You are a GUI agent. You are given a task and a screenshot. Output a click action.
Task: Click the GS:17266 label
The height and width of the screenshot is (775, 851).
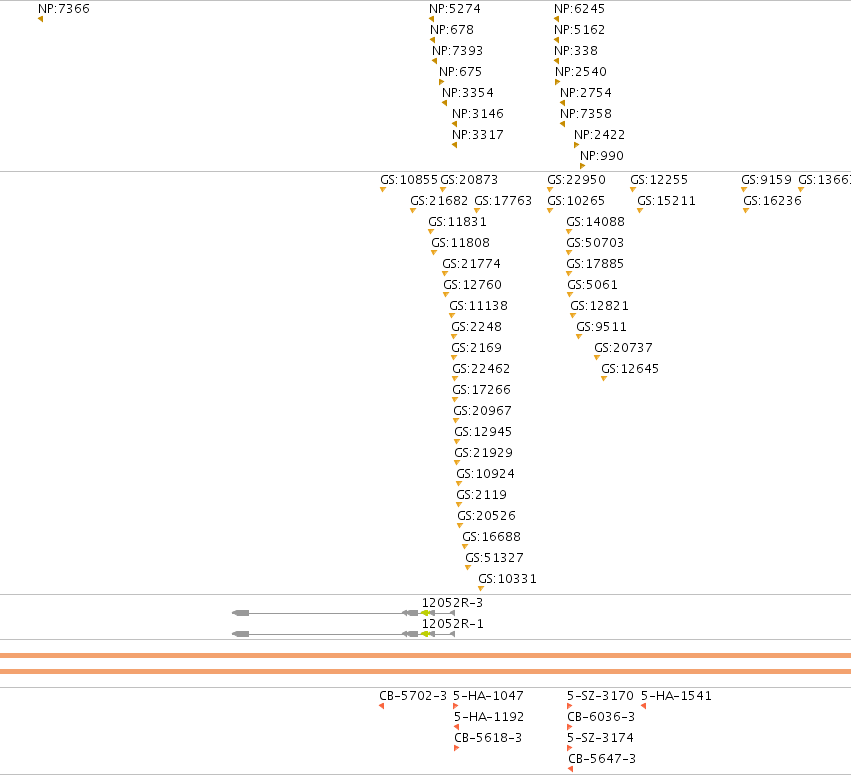(x=481, y=390)
